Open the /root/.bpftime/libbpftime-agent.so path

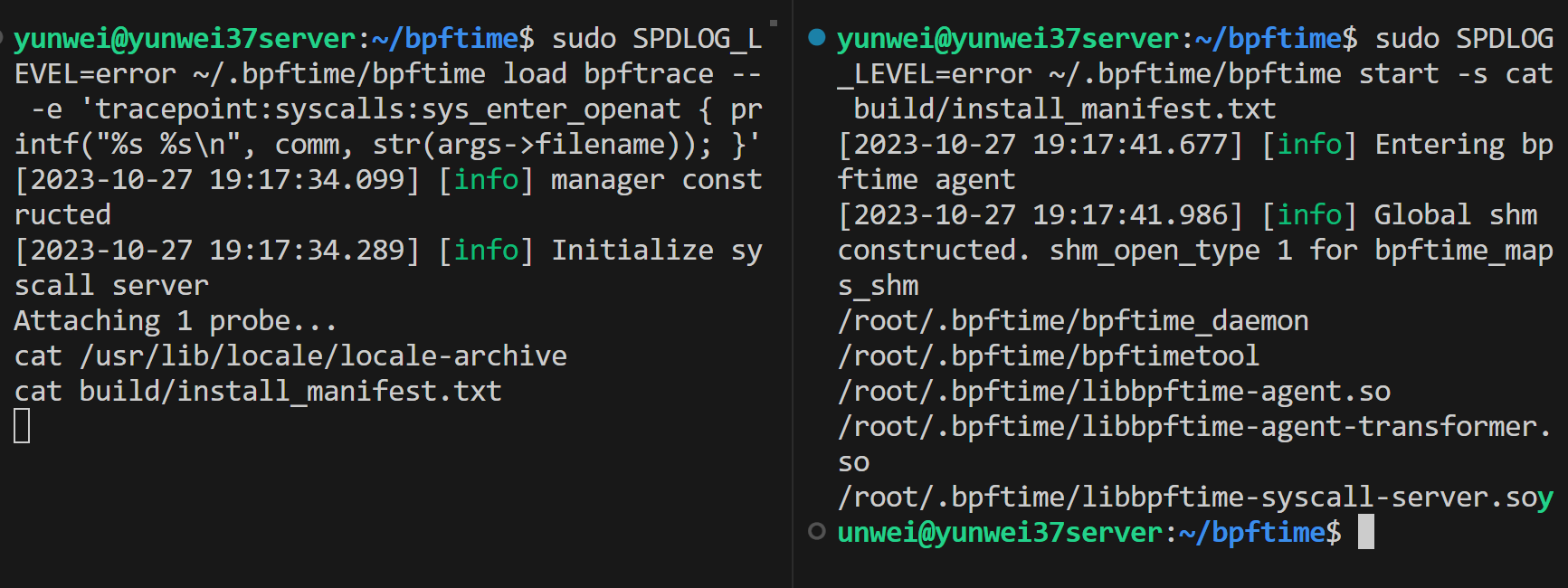coord(1114,392)
